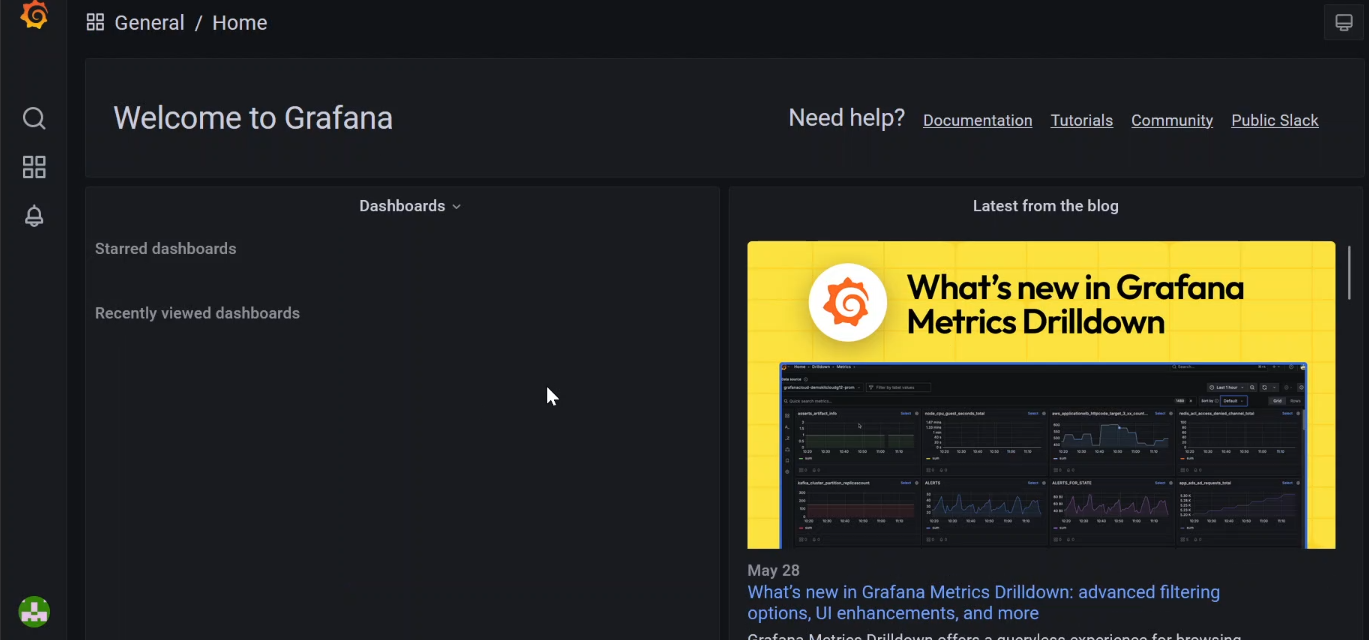Click the Home breadcrumb
This screenshot has height=640, width=1369.
click(x=239, y=22)
